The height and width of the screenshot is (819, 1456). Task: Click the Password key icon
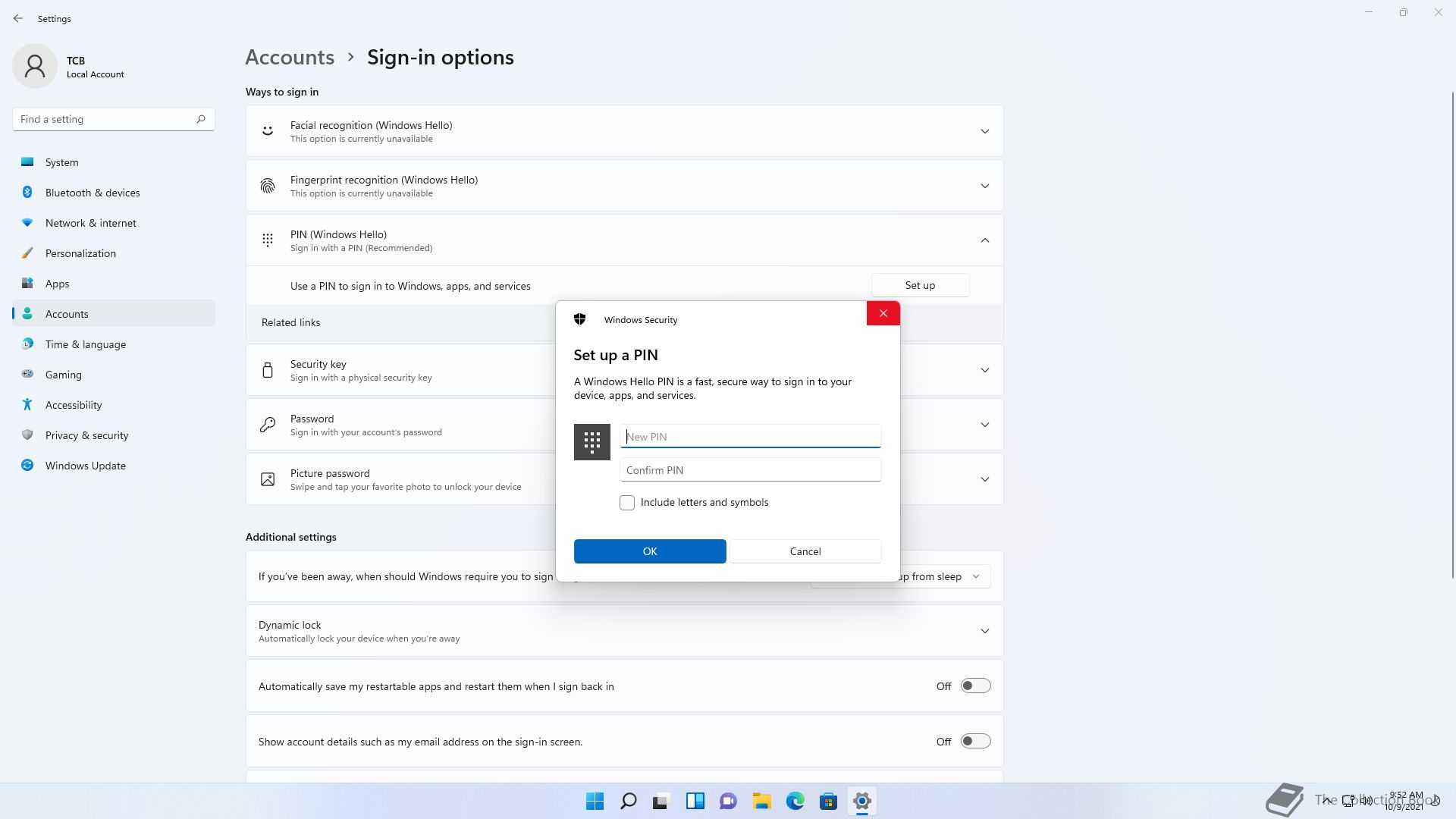tap(268, 425)
